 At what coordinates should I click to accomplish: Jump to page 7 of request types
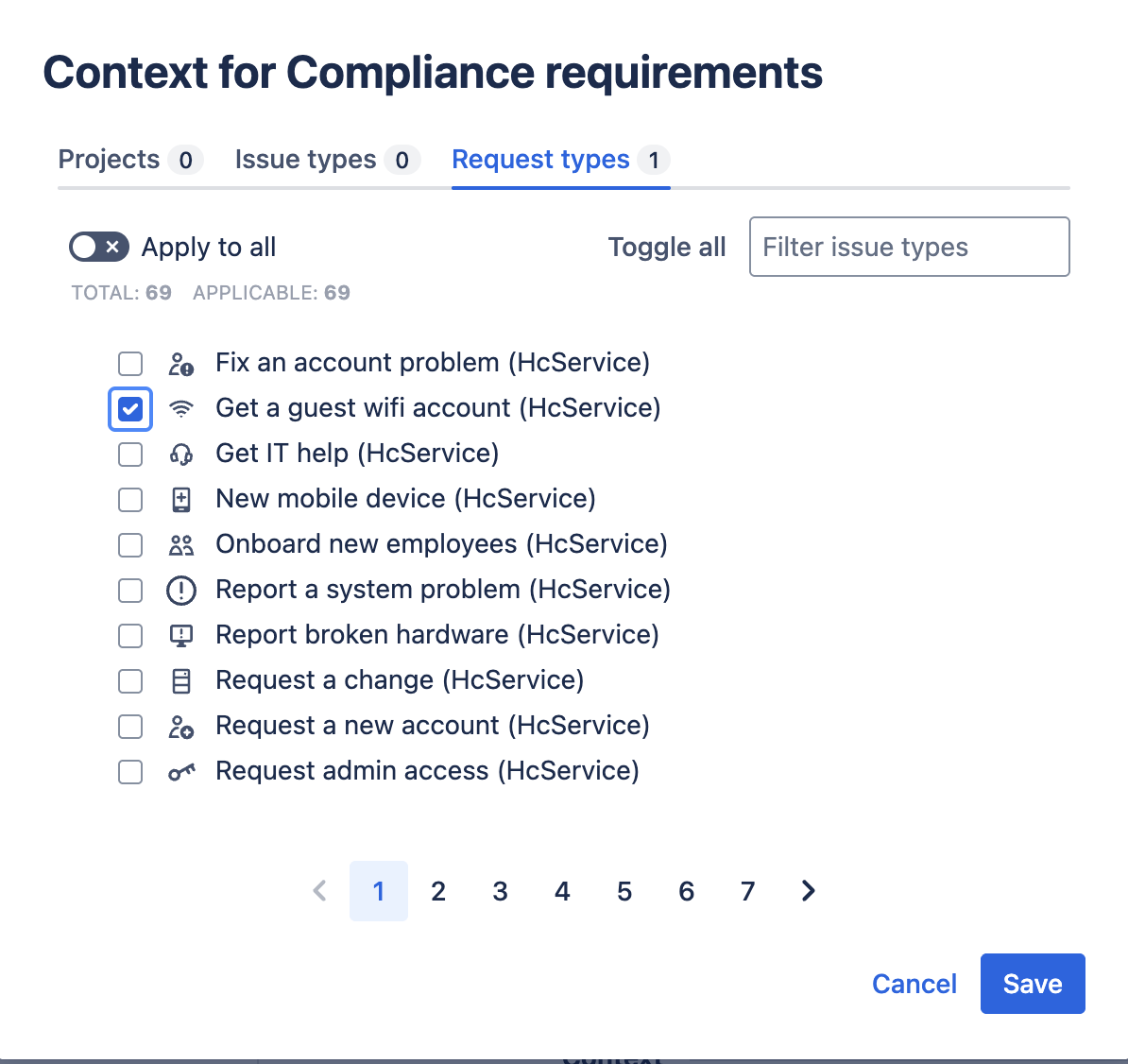pyautogui.click(x=747, y=891)
